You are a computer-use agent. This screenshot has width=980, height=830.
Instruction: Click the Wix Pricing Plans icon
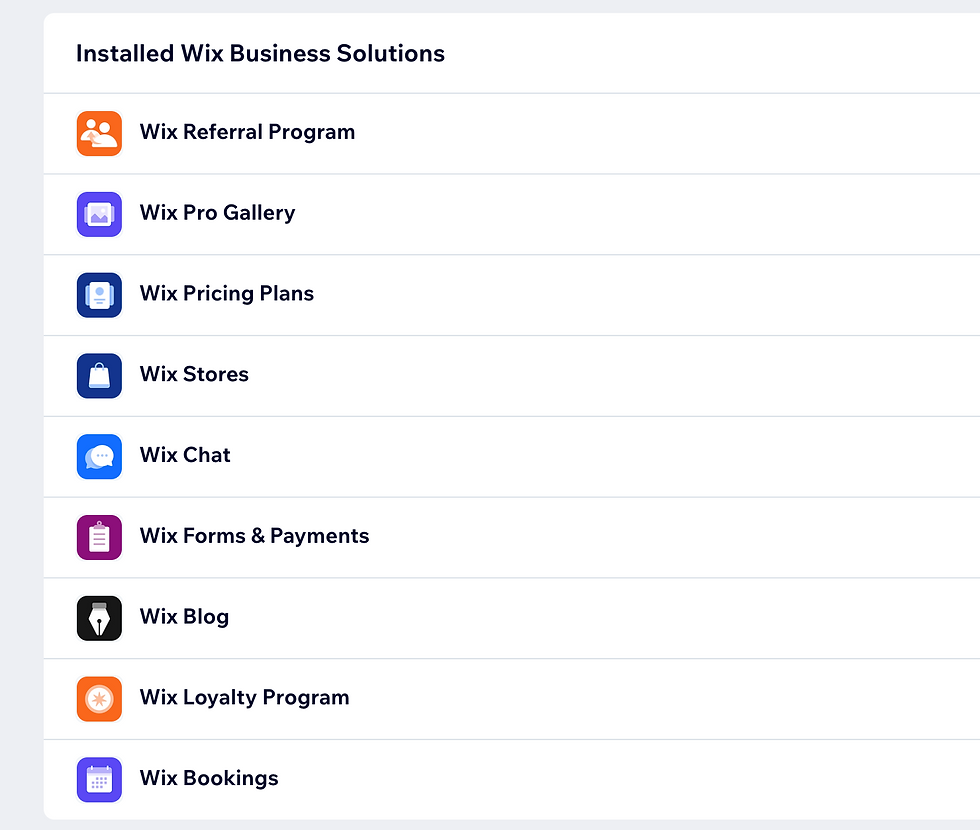point(99,295)
